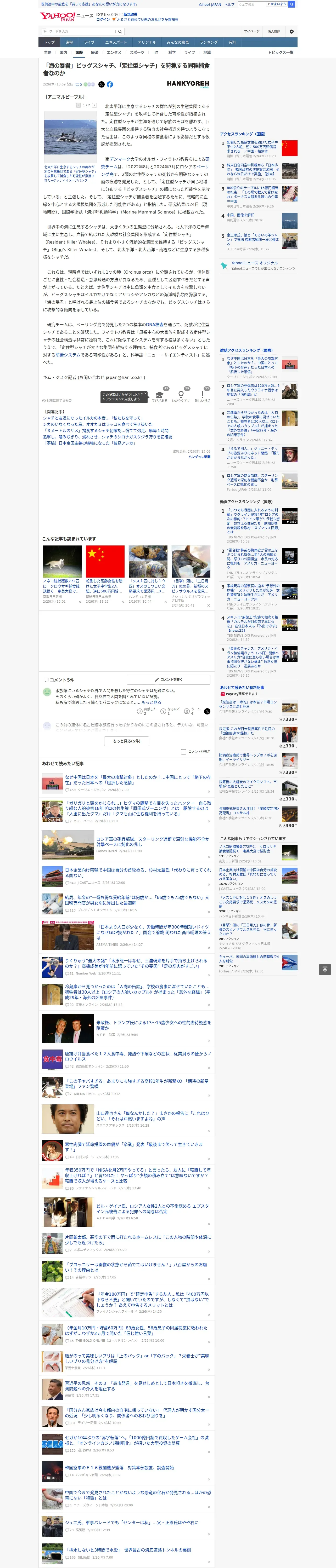Open the 速報 tab

(x=69, y=43)
